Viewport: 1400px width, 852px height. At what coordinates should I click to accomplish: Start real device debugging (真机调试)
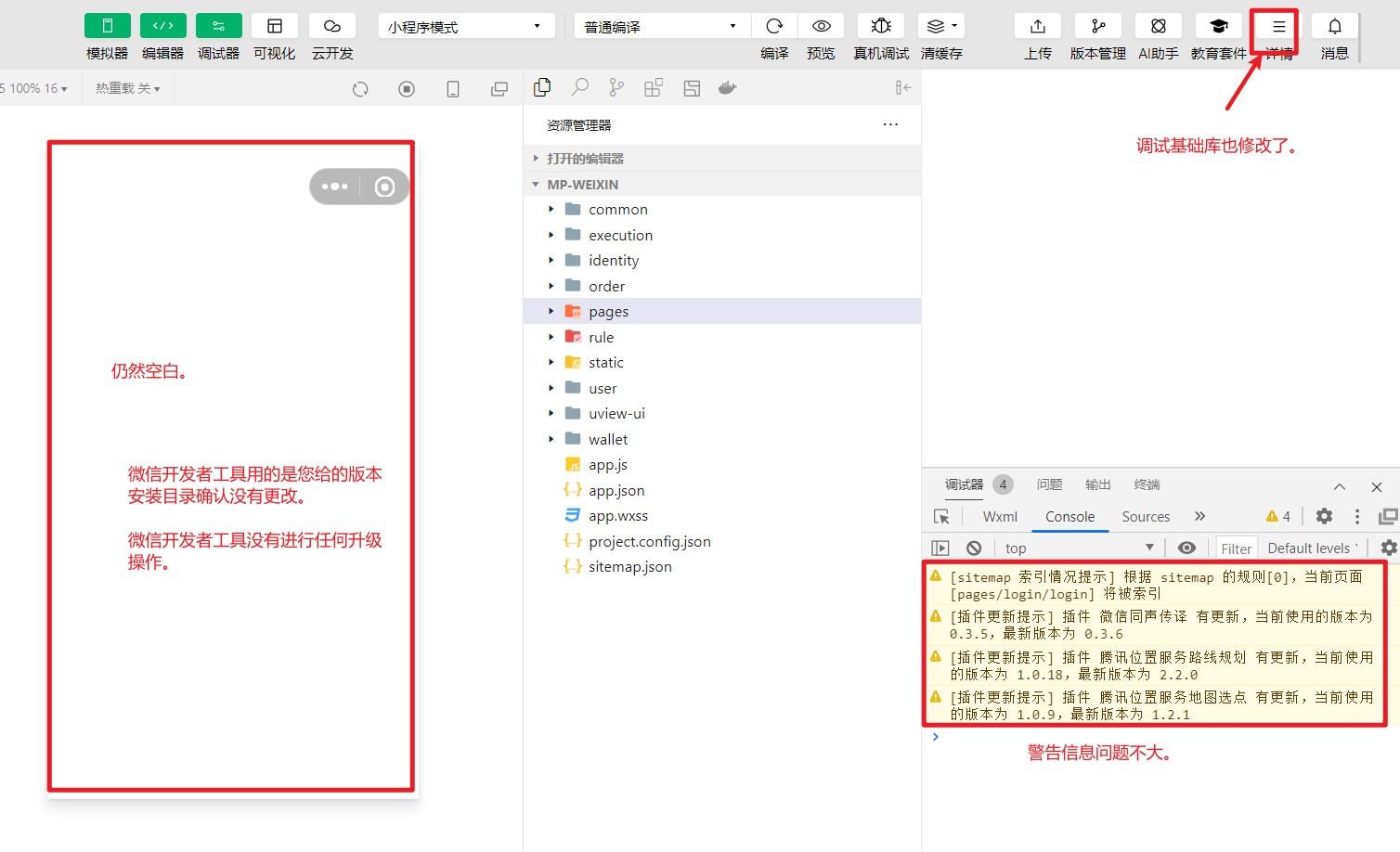click(881, 26)
